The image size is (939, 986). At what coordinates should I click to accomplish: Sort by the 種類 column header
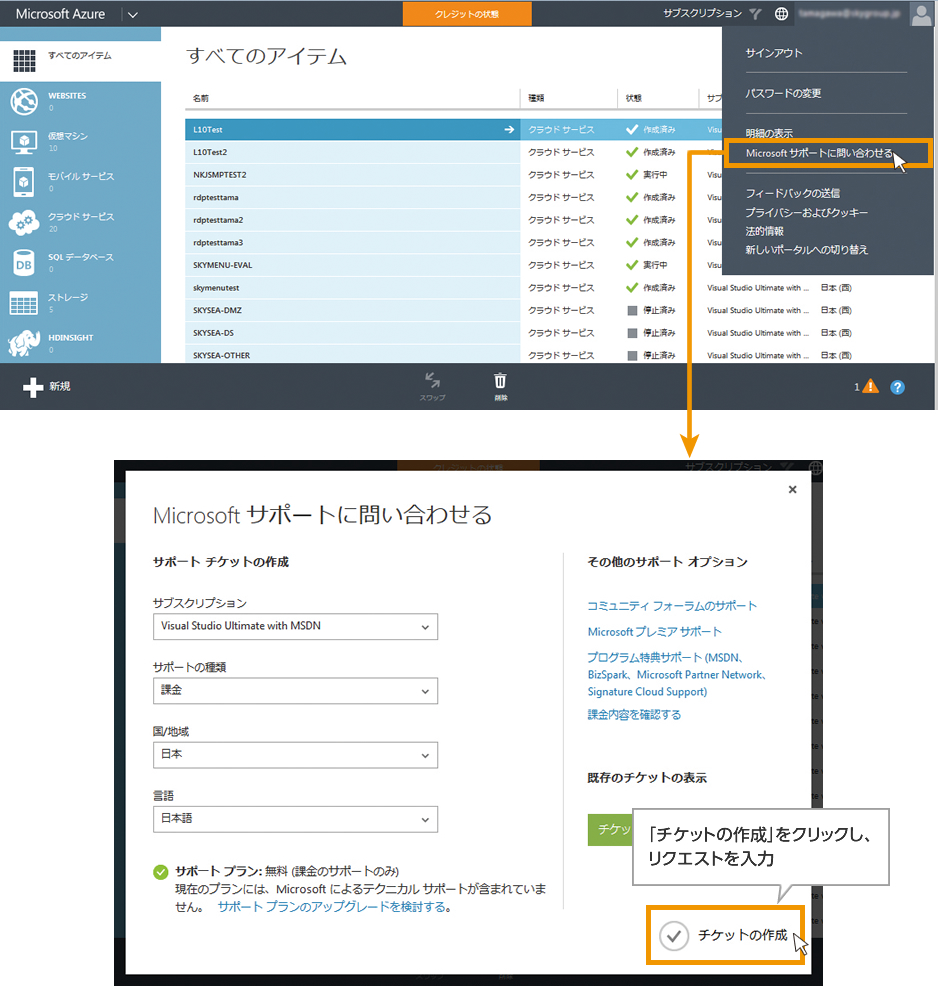(x=536, y=98)
